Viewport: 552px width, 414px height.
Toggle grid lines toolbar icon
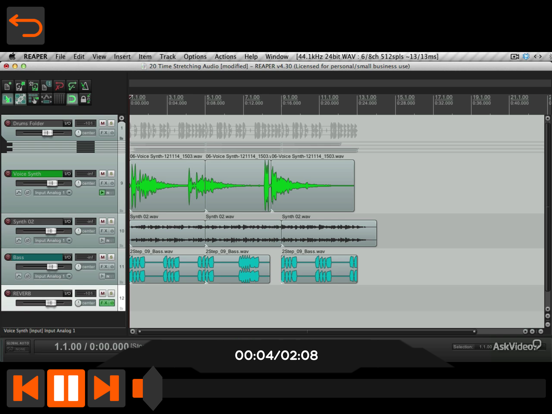pos(59,99)
